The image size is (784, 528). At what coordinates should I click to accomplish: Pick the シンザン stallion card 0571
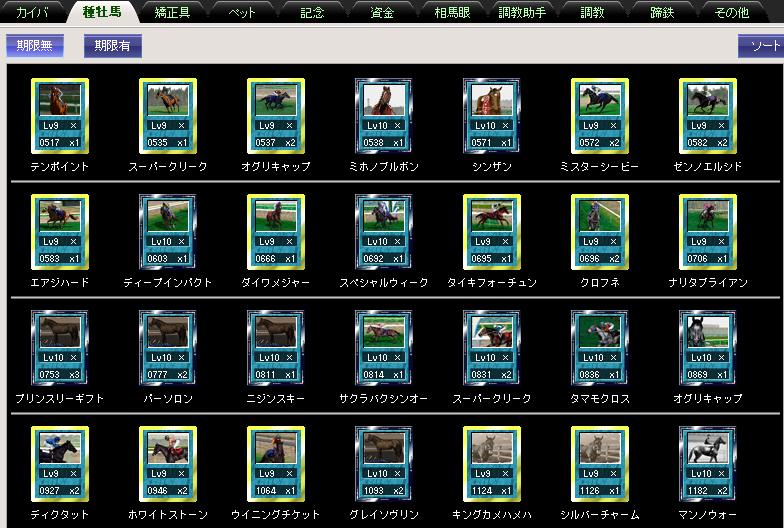pyautogui.click(x=492, y=116)
